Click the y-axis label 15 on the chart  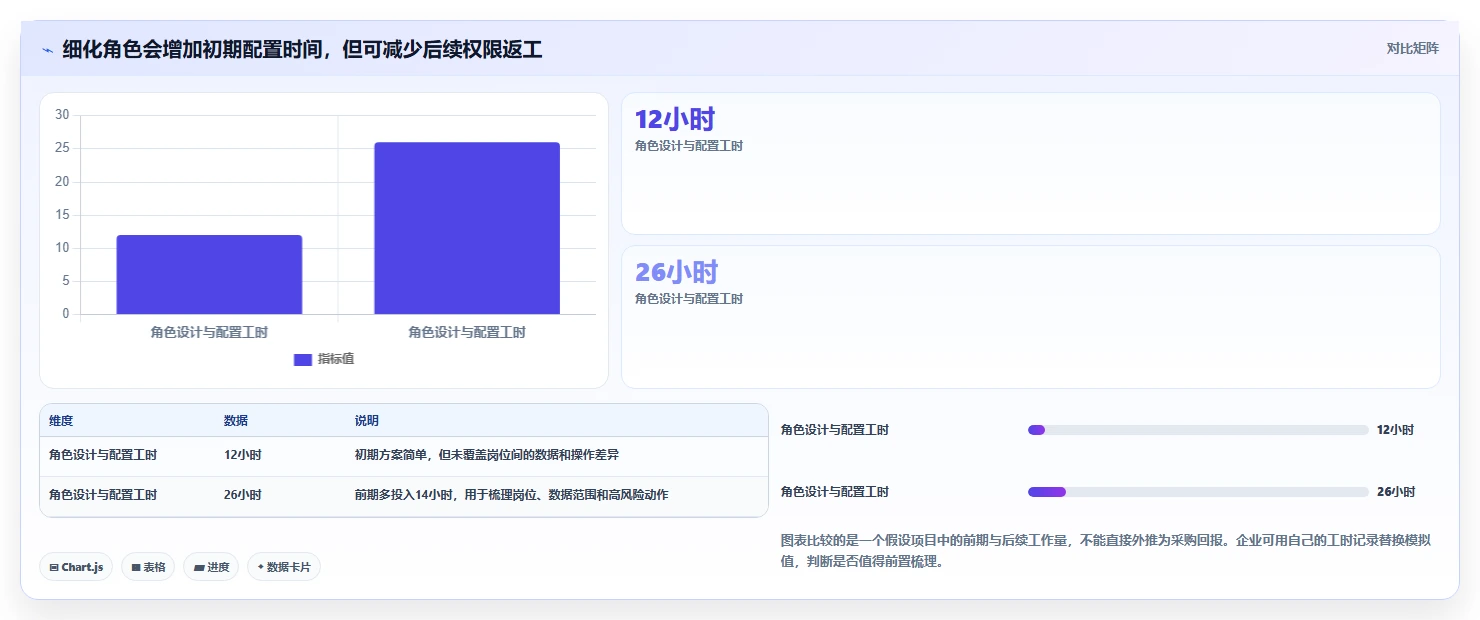(x=62, y=214)
